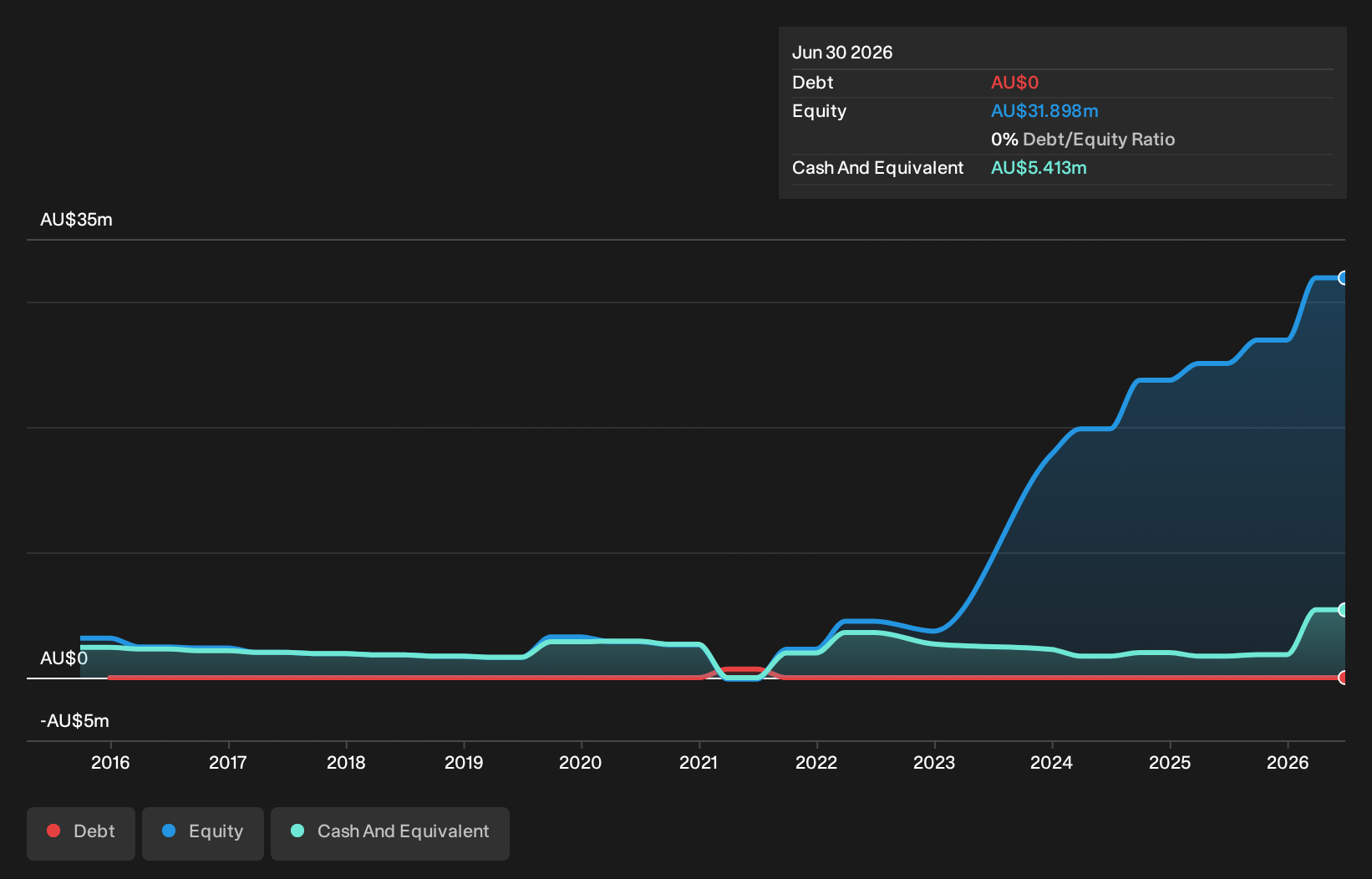1372x879 pixels.
Task: Click the 2018 x-axis label
Action: click(346, 762)
